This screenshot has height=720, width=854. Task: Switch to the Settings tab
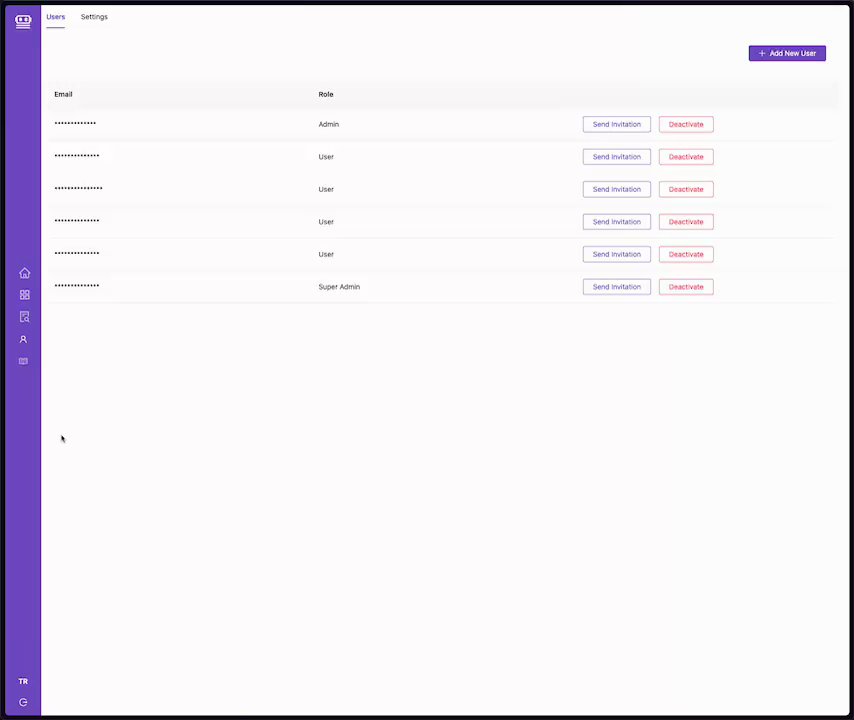coord(94,17)
